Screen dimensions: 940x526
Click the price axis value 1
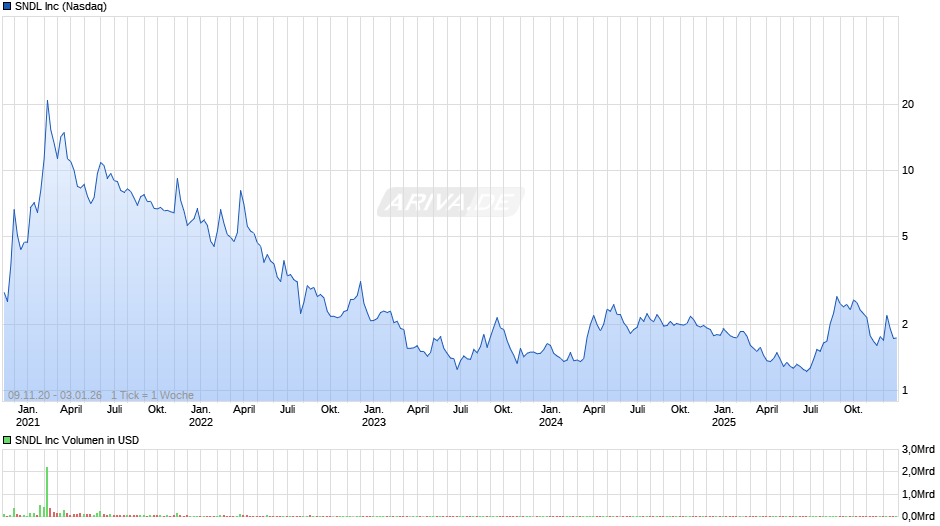905,390
